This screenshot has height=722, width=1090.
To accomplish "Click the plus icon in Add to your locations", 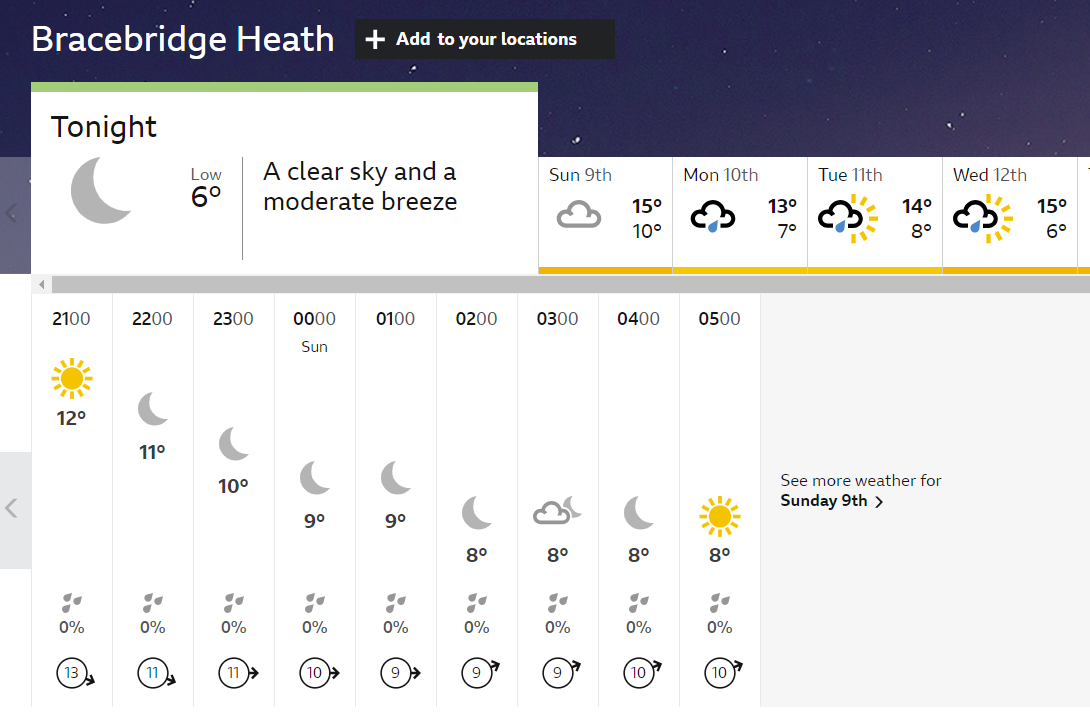I will pyautogui.click(x=375, y=40).
